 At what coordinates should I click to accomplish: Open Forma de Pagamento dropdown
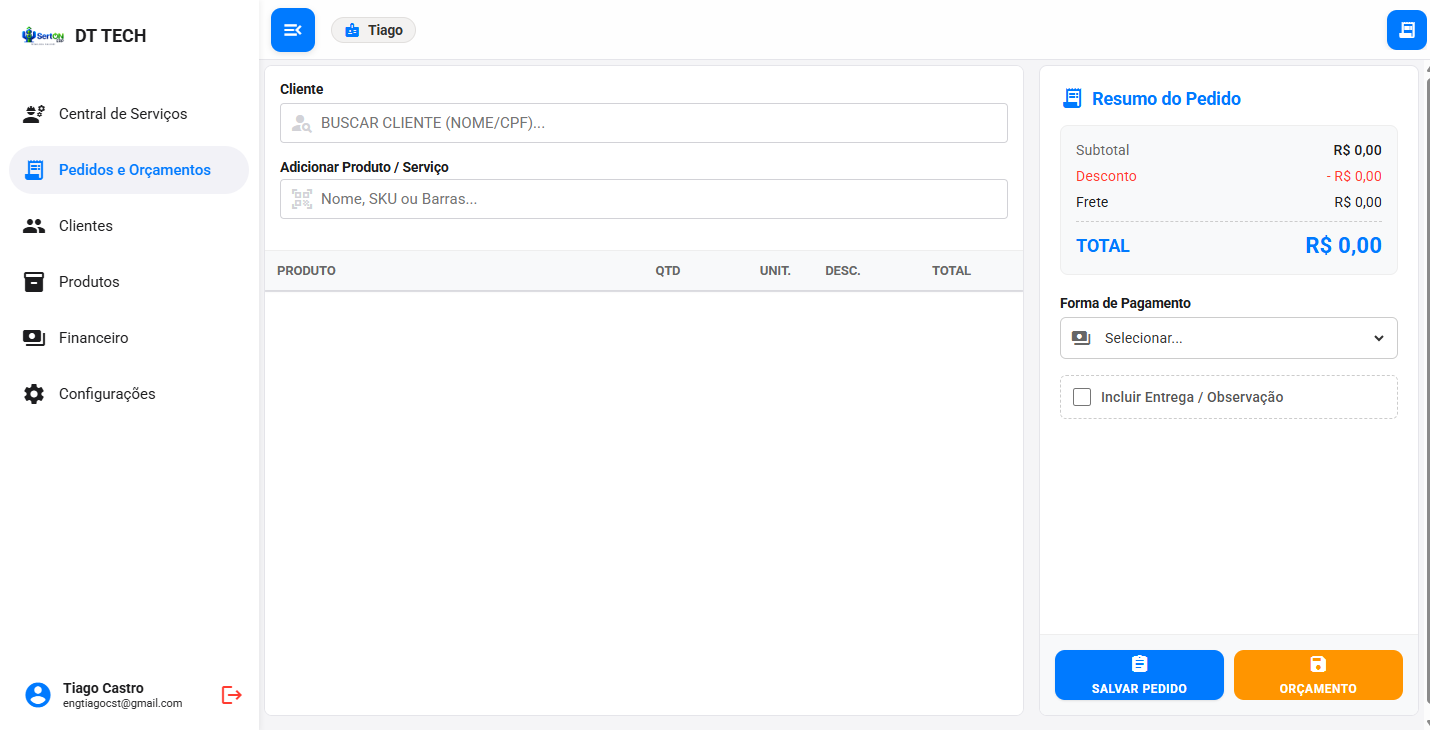coord(1229,338)
